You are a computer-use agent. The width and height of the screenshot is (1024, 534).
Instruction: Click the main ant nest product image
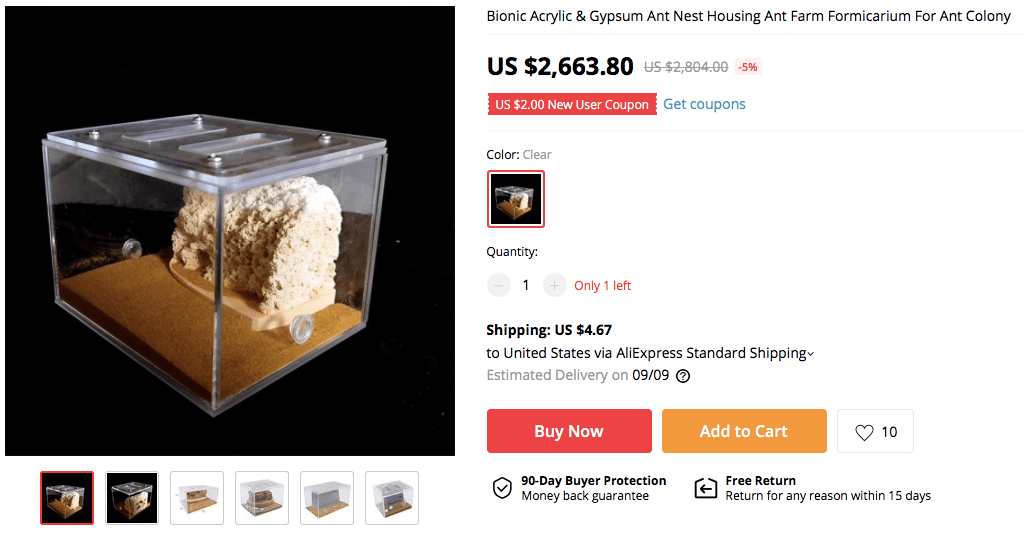pyautogui.click(x=230, y=231)
